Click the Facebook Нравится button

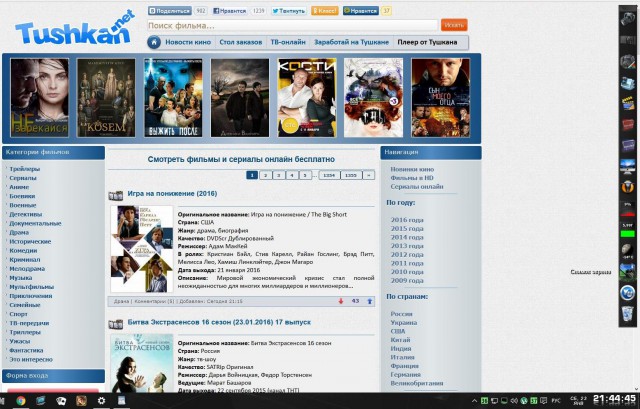[x=230, y=11]
